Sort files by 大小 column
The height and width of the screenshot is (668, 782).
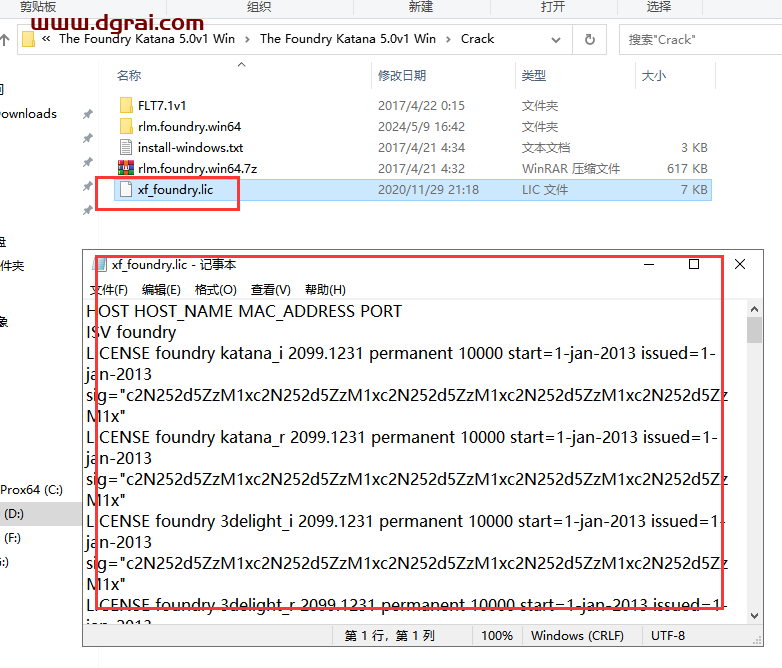[x=654, y=76]
